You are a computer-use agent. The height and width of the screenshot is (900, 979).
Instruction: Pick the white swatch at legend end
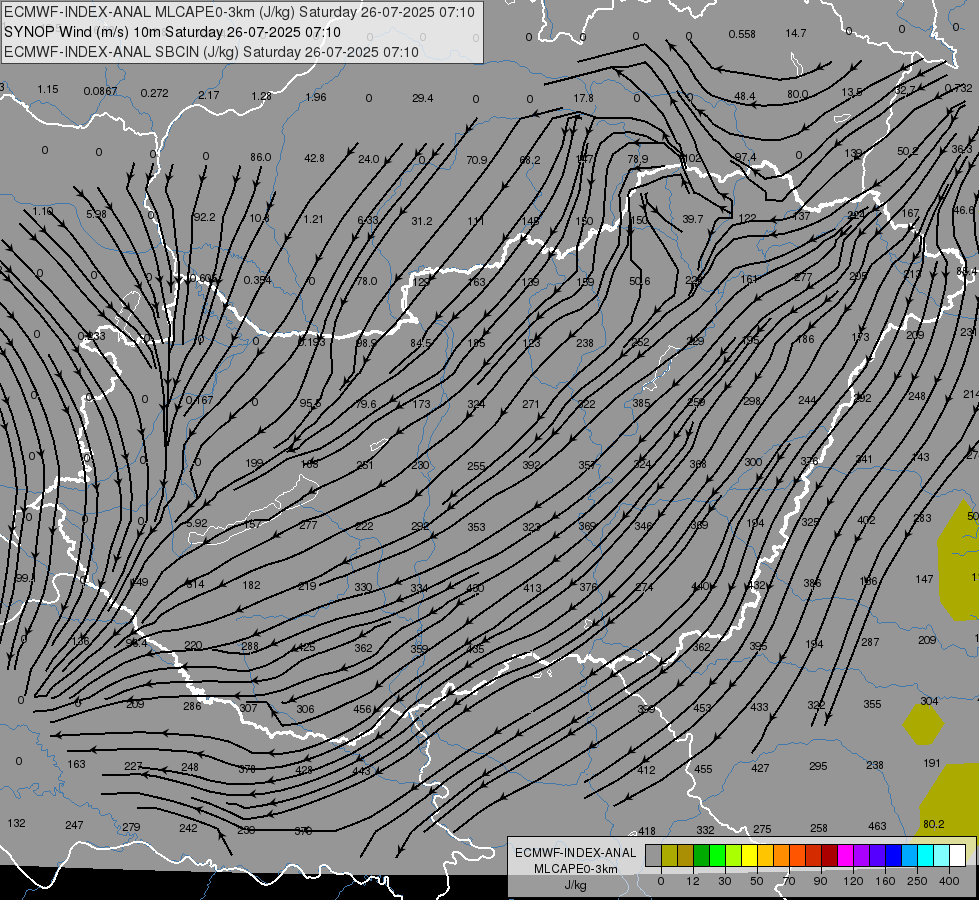(957, 855)
